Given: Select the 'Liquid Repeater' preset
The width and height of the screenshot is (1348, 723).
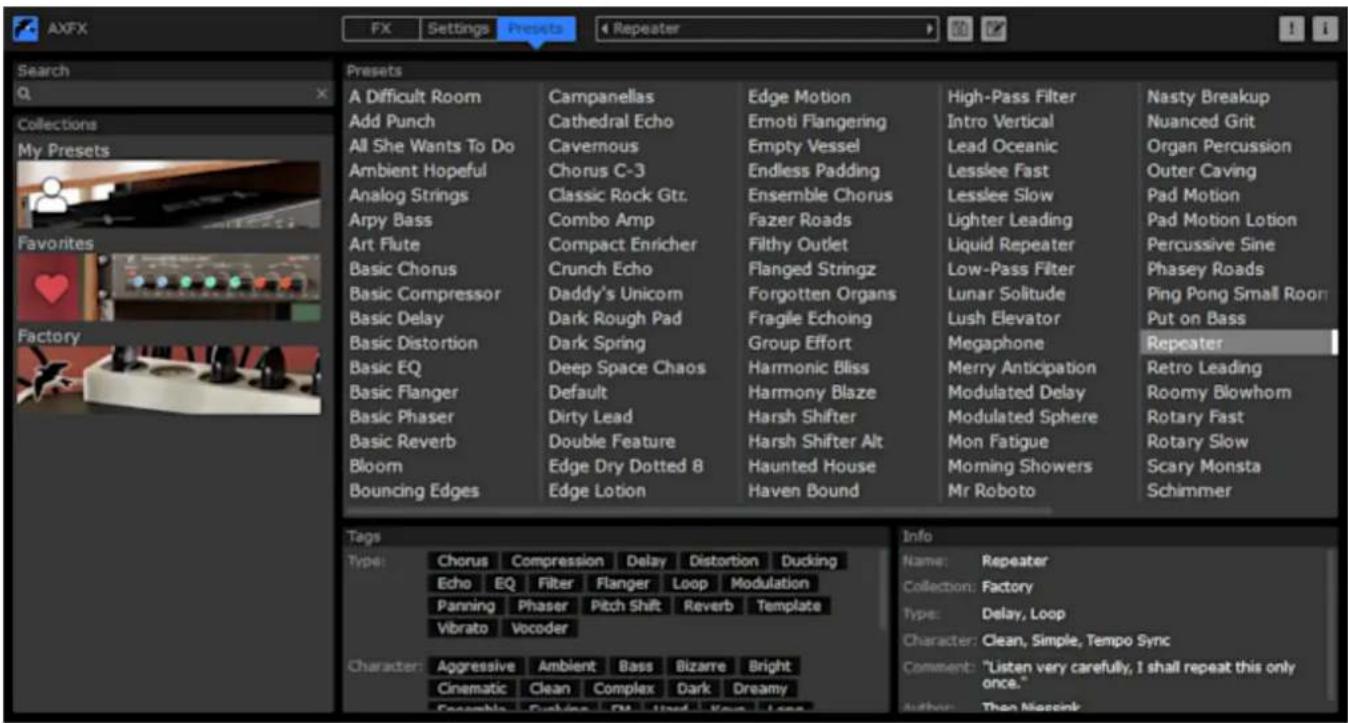Looking at the screenshot, I should [x=1011, y=244].
